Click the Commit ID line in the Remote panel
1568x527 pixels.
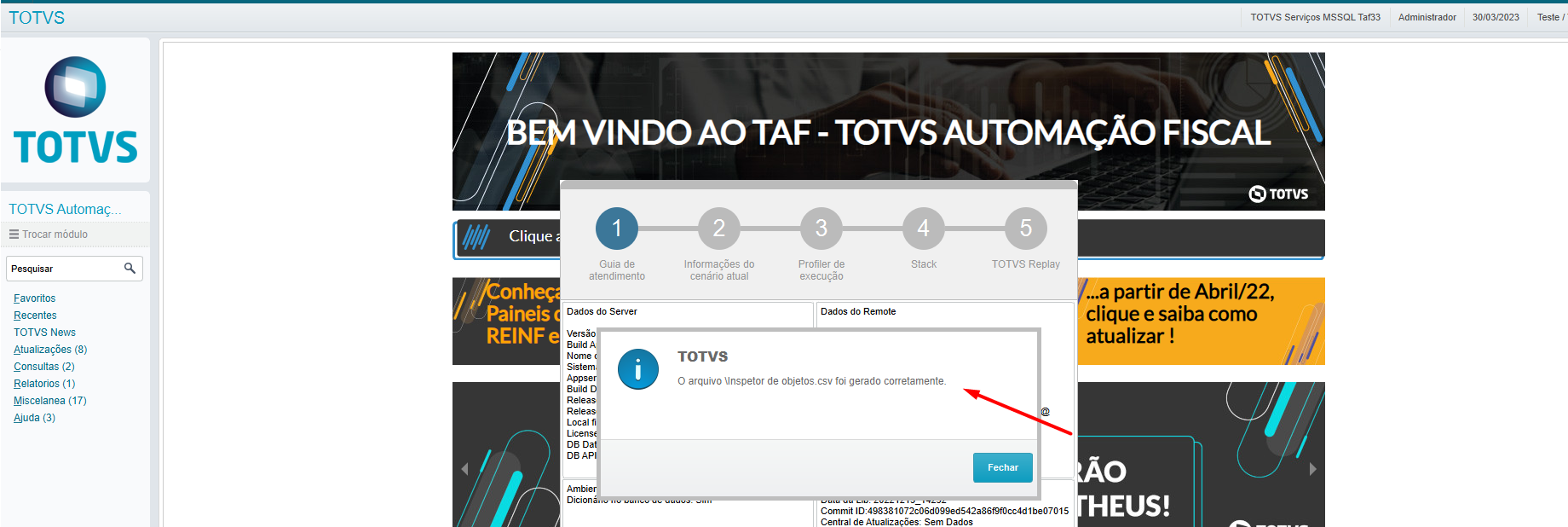coord(944,511)
